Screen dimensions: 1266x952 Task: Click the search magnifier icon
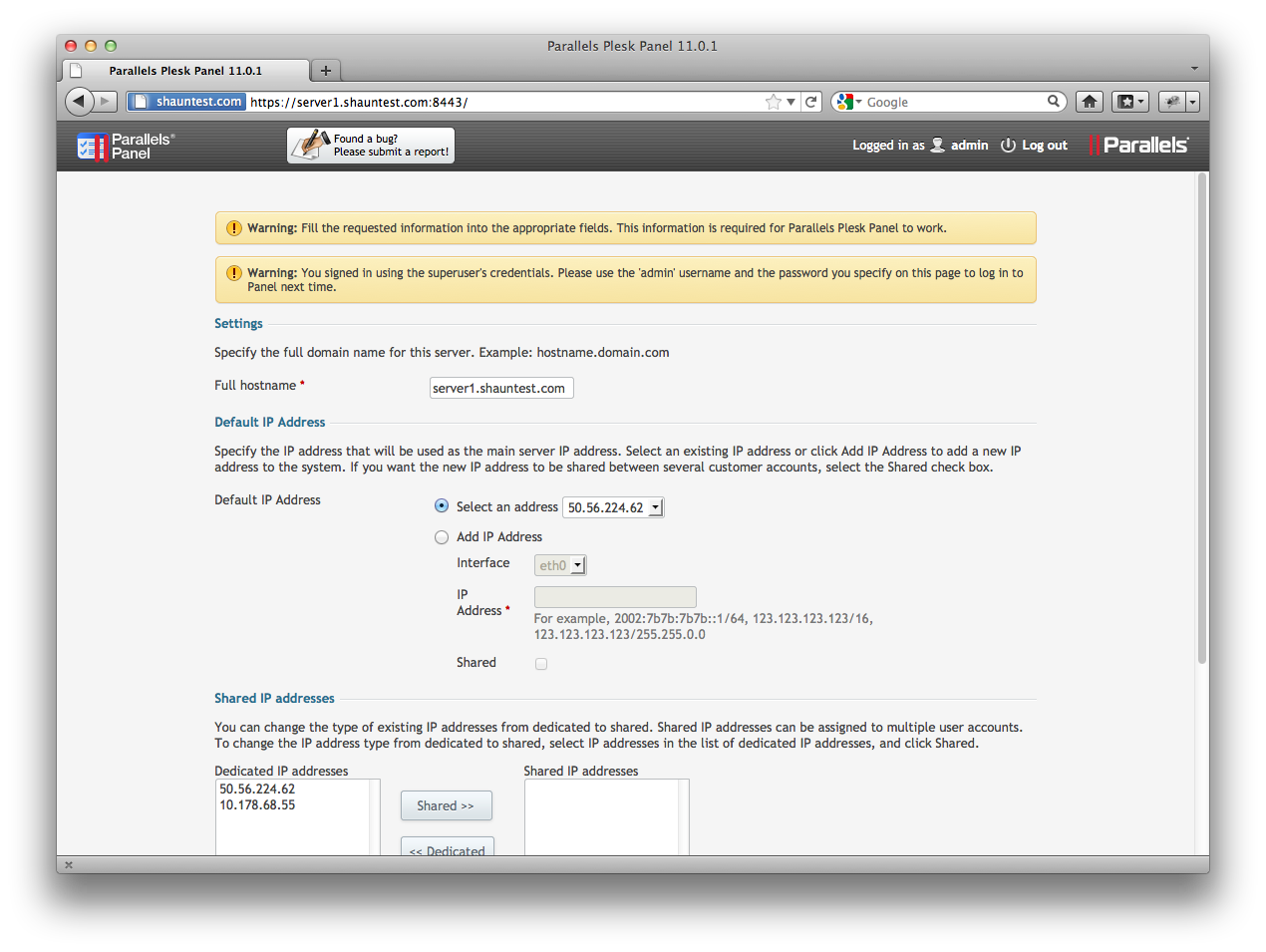point(1053,102)
